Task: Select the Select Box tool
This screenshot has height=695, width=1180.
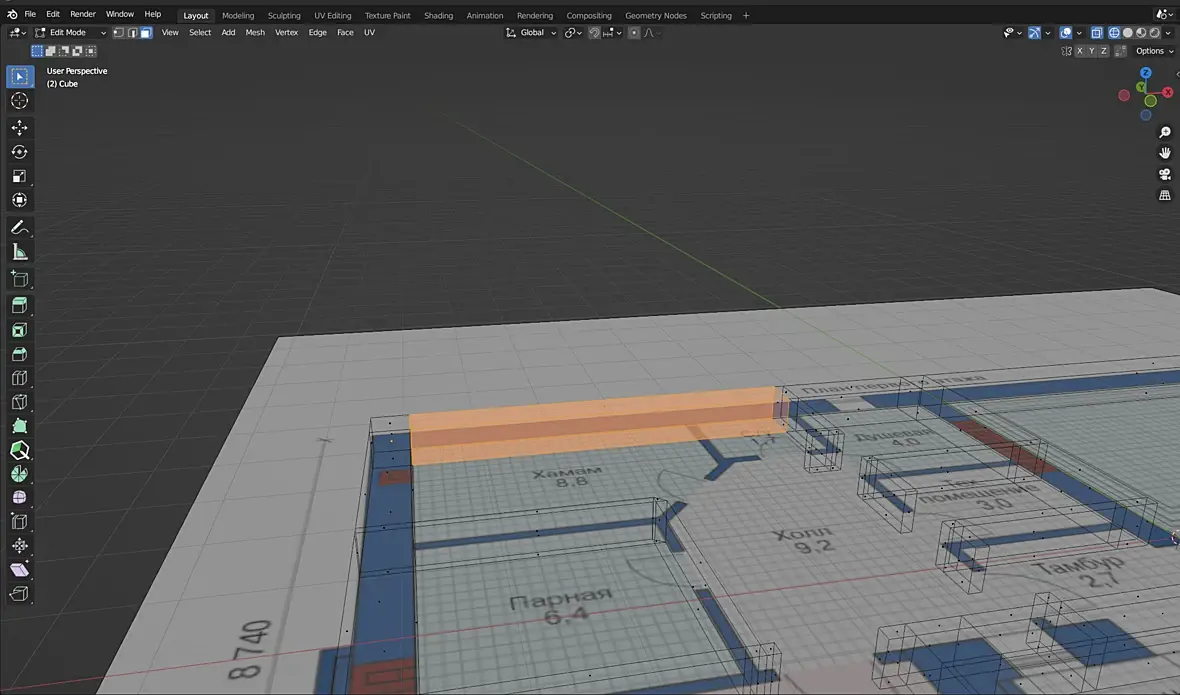Action: click(20, 76)
